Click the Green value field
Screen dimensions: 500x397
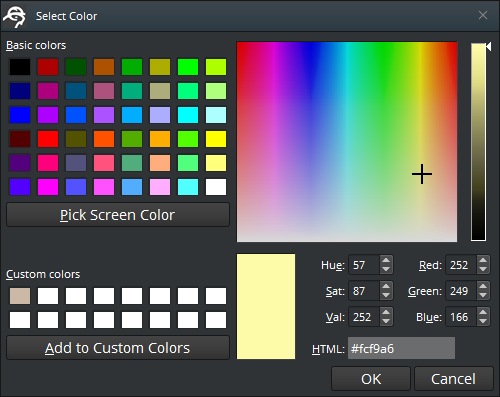(461, 291)
